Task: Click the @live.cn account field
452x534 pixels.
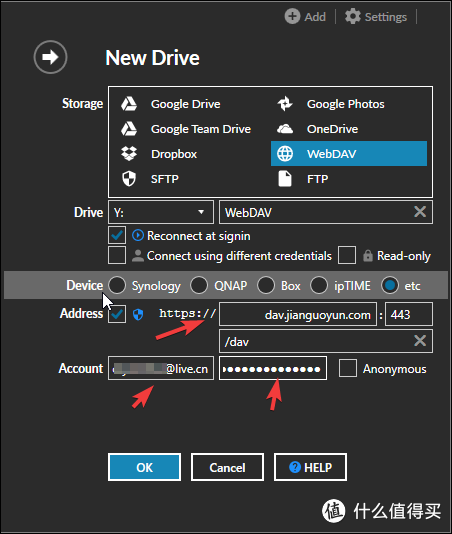Action: [161, 368]
